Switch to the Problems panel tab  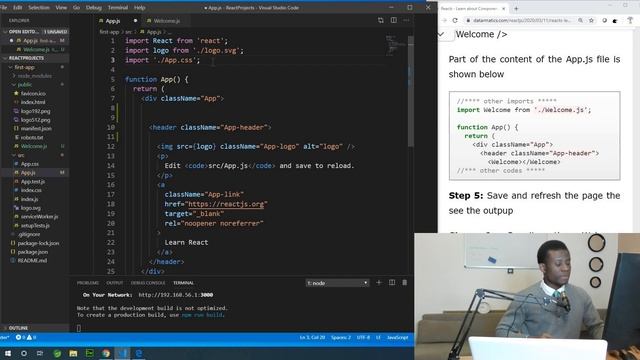(x=88, y=283)
